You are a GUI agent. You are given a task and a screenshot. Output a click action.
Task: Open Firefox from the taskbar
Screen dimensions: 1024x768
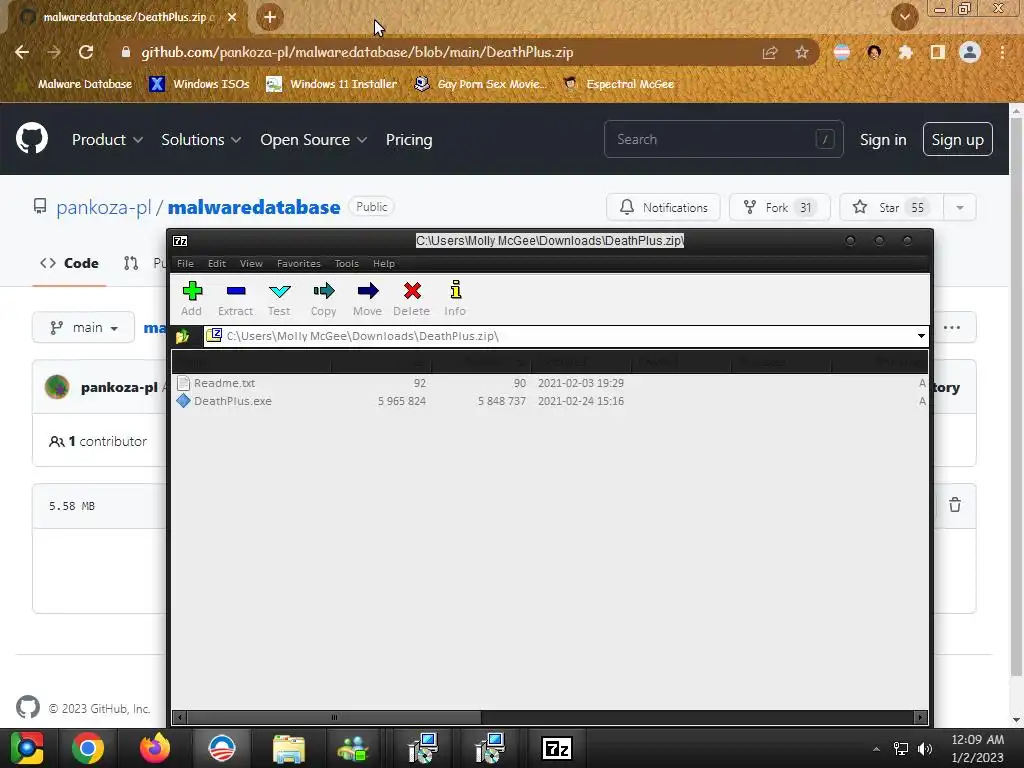155,748
